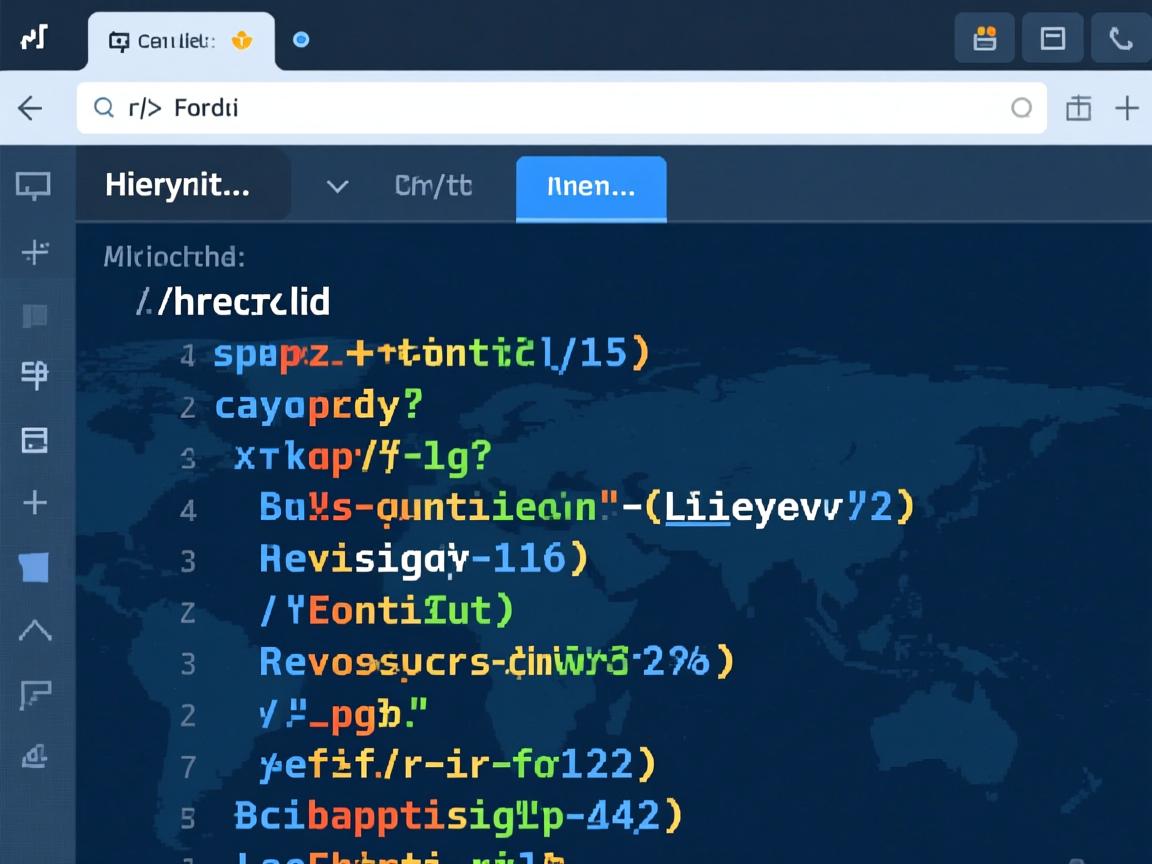Select the plus (add) tool in the sidebar

click(x=36, y=504)
